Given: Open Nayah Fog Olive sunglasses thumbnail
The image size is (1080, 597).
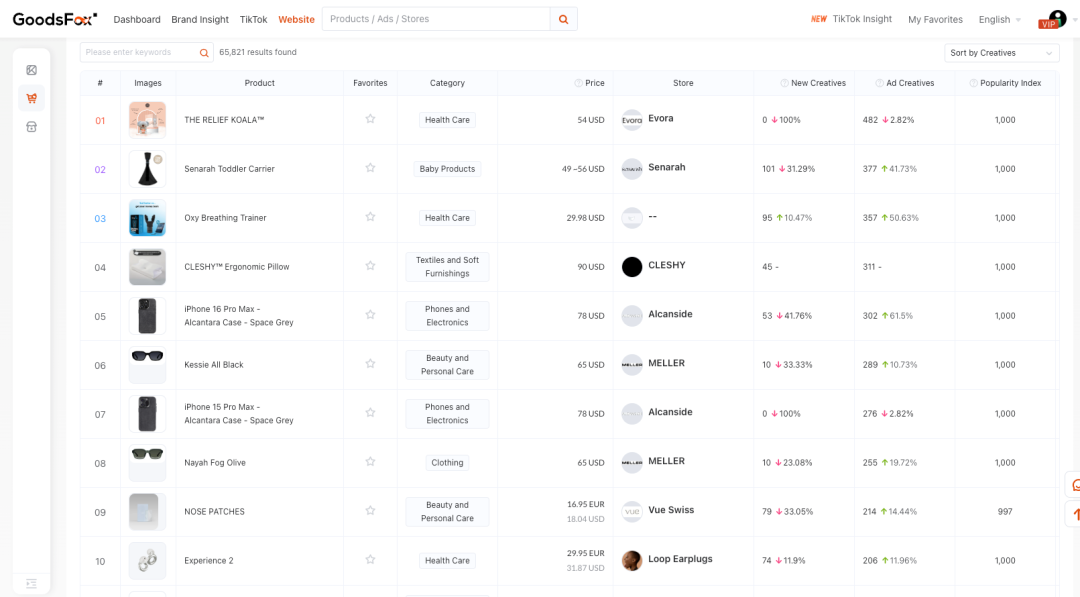Looking at the screenshot, I should pyautogui.click(x=147, y=463).
